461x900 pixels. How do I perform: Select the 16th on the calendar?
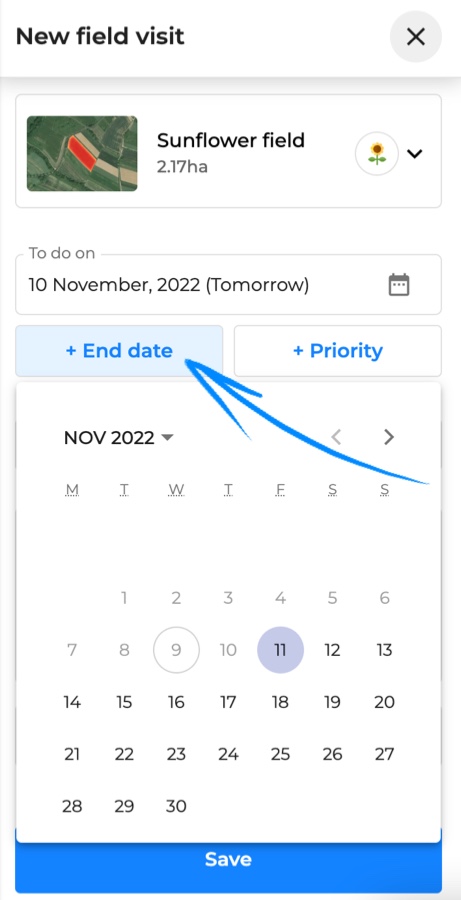point(176,702)
